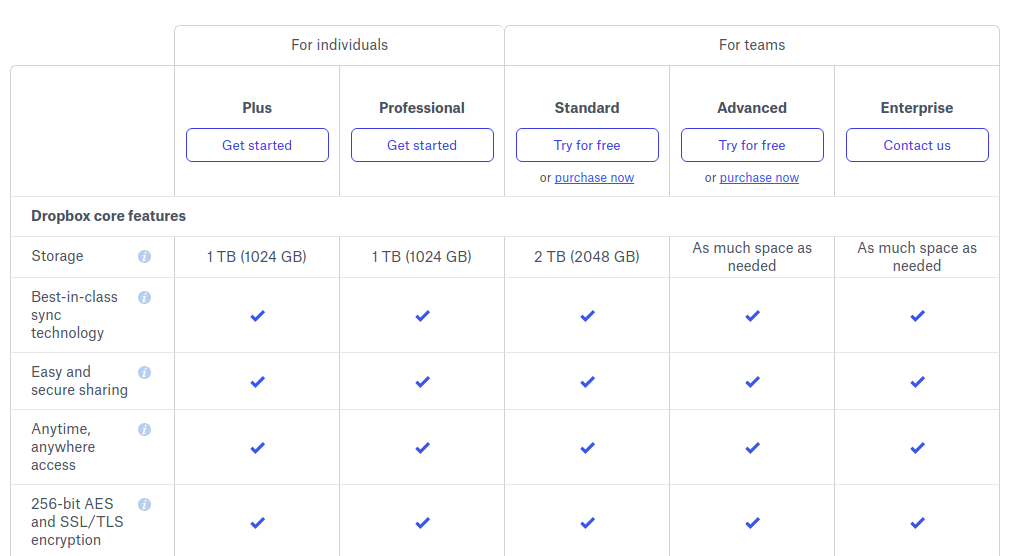This screenshot has height=556, width=1010.
Task: Click Contact us for the Enterprise plan
Action: tap(917, 145)
